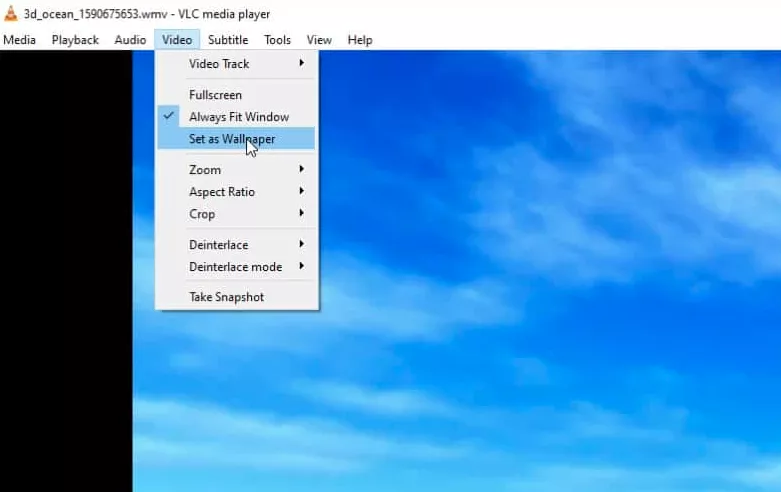Screen dimensions: 781x492
Task: Open the Help menu
Action: [360, 40]
